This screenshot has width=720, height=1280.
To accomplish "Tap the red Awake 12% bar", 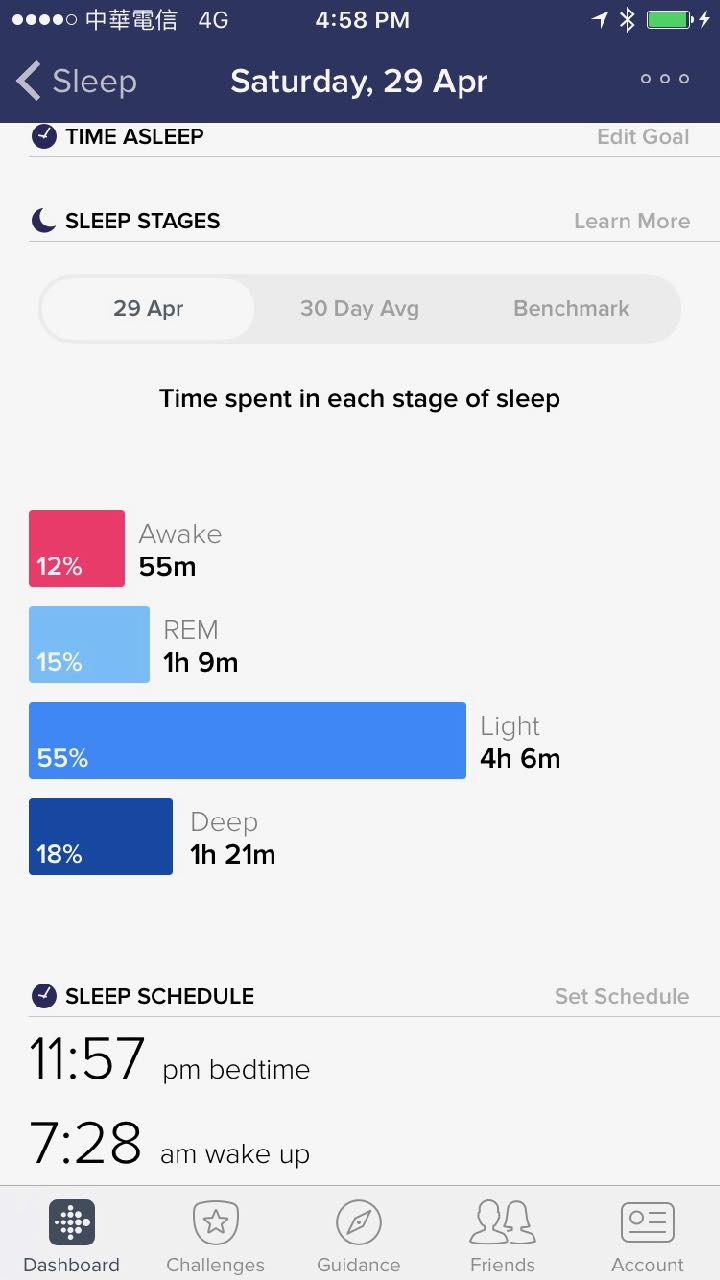I will [77, 548].
